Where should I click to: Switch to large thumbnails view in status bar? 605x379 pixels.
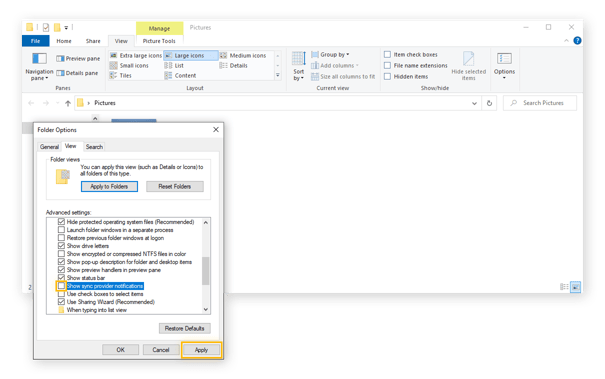(575, 287)
